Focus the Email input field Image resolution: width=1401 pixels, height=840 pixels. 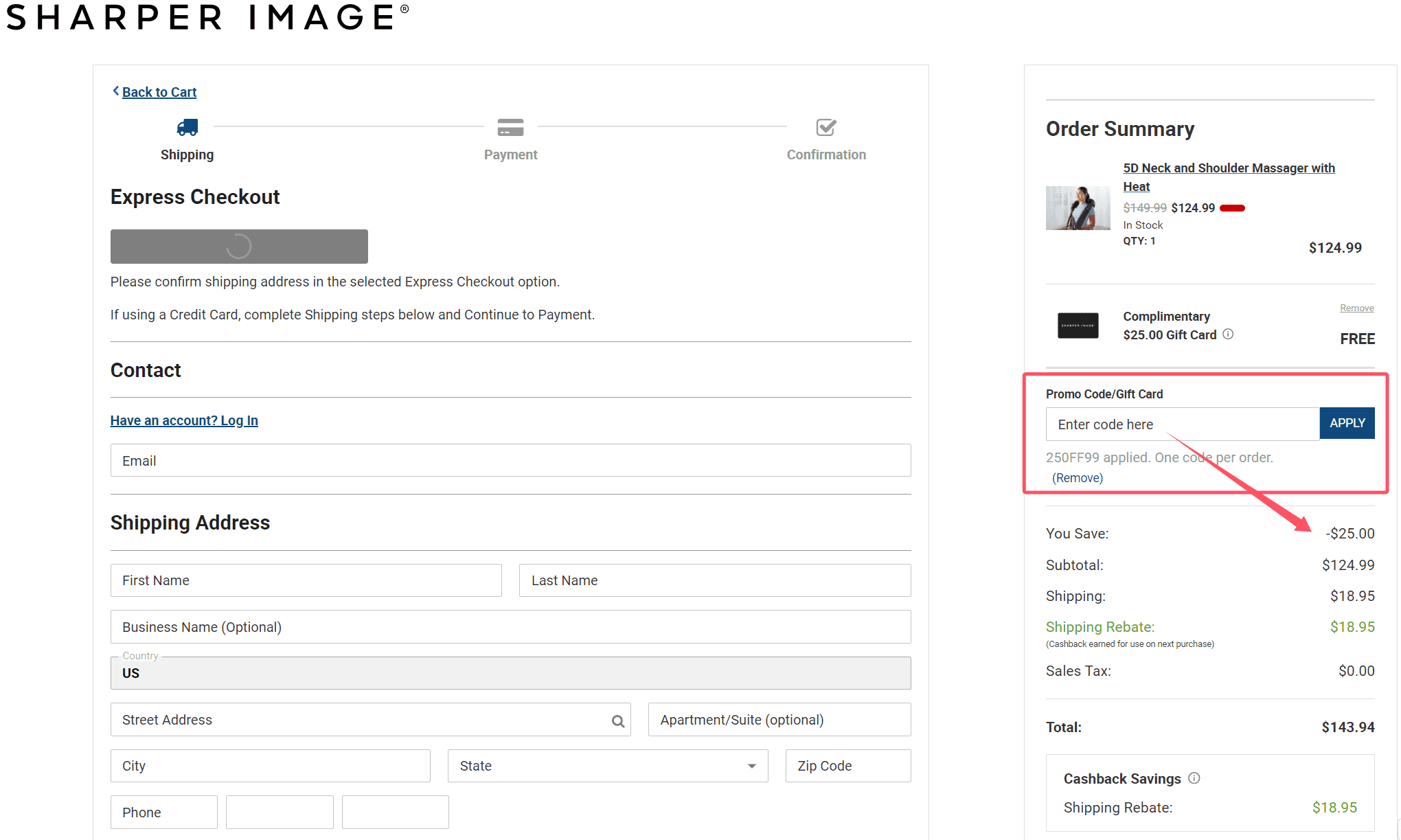510,460
